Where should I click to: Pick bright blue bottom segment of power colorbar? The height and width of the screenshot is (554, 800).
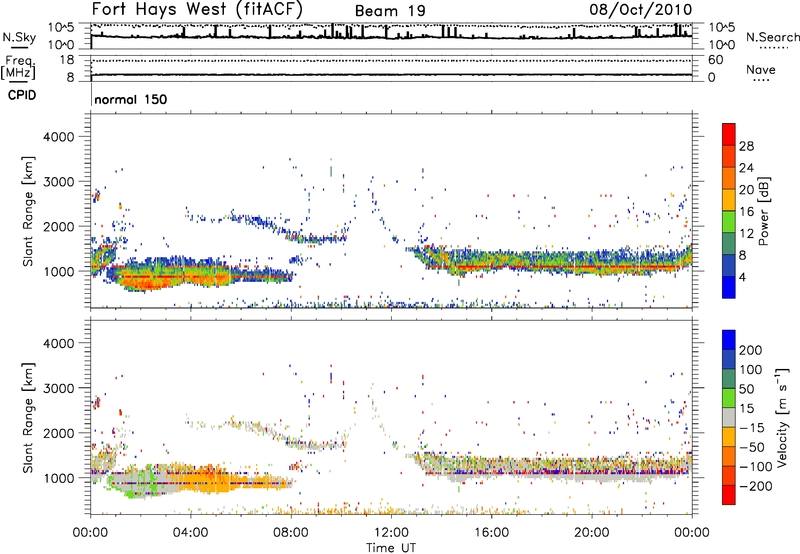coord(729,287)
